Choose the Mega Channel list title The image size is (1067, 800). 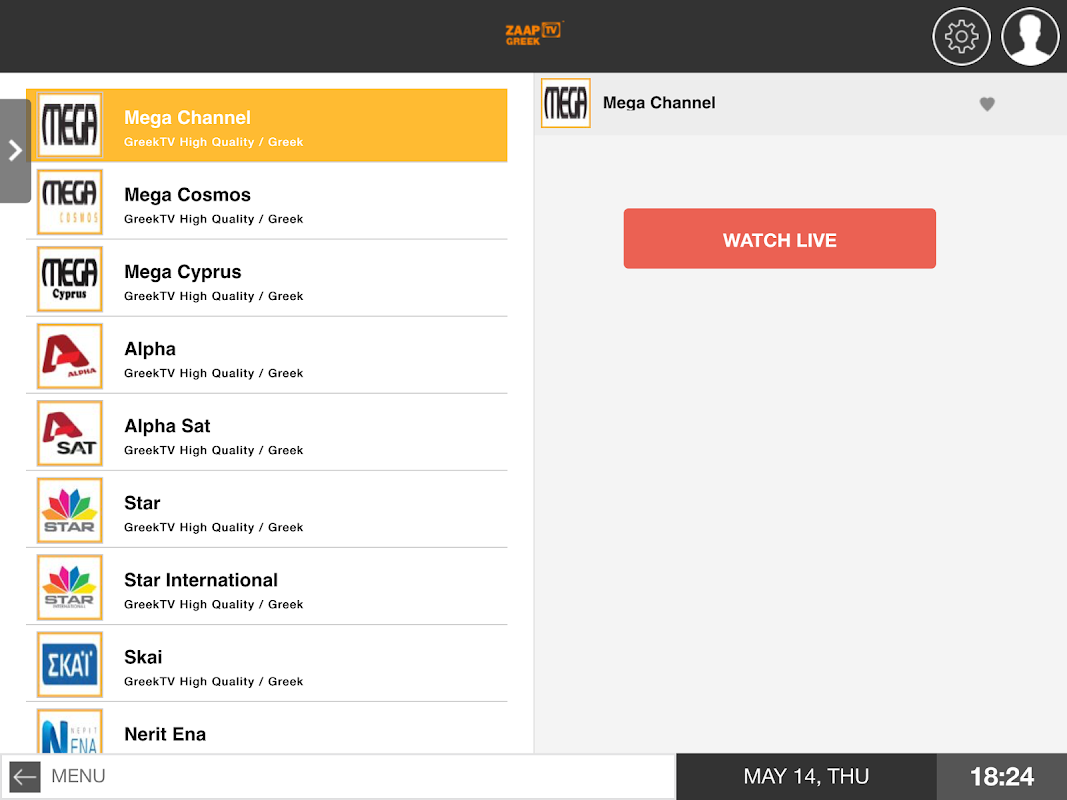(x=187, y=118)
